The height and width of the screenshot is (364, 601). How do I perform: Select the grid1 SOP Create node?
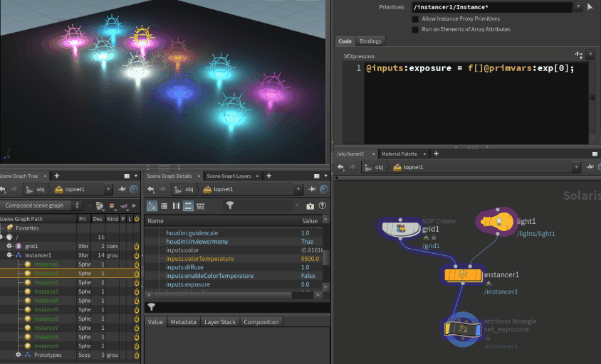pos(401,229)
